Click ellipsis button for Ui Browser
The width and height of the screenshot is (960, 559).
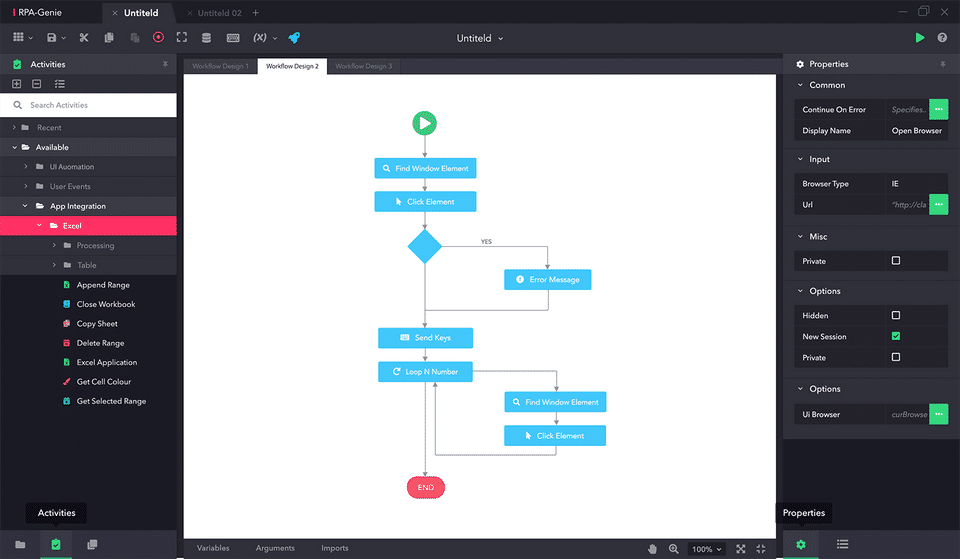pyautogui.click(x=939, y=414)
